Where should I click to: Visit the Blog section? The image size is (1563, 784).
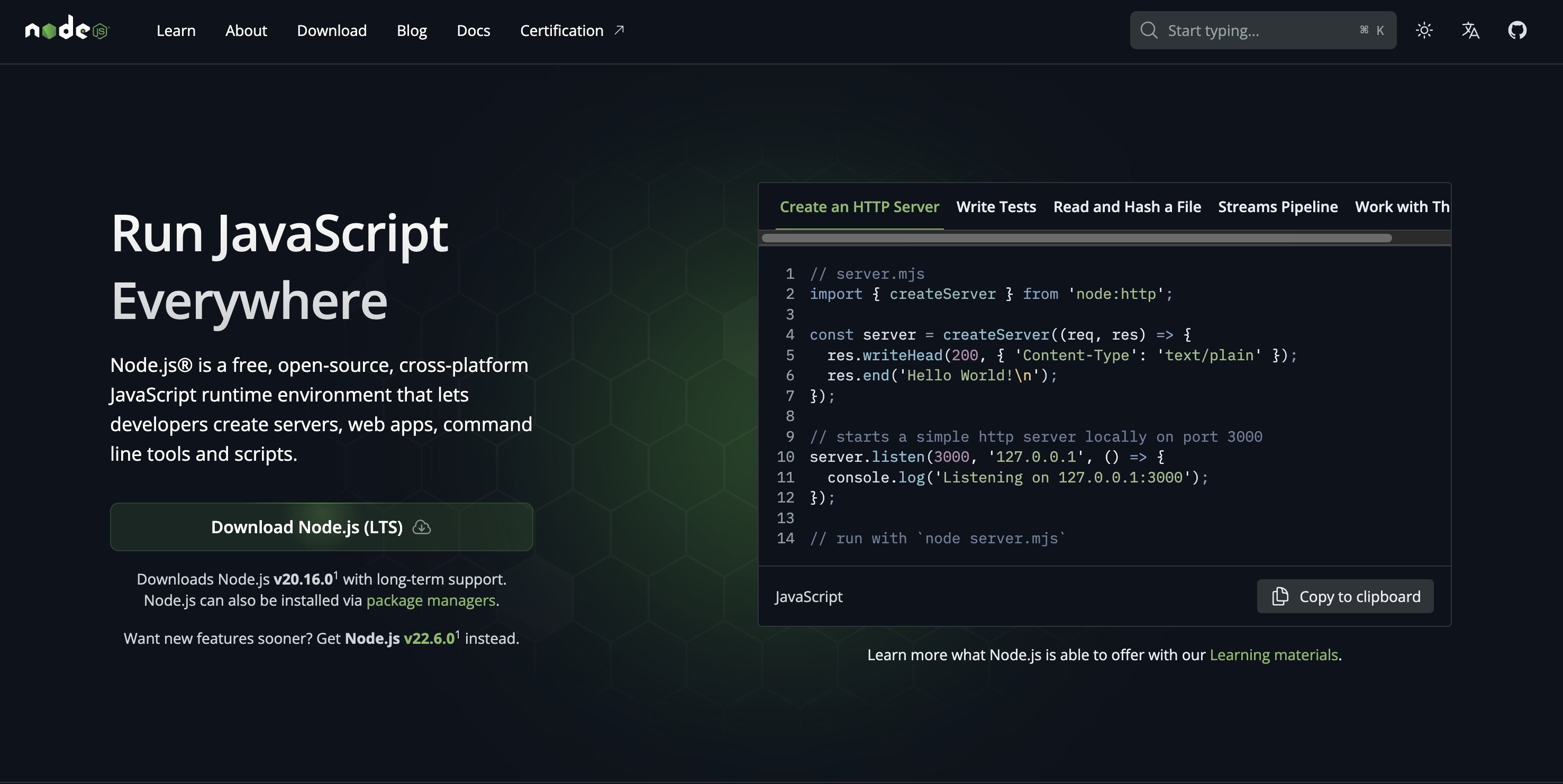[x=411, y=30]
